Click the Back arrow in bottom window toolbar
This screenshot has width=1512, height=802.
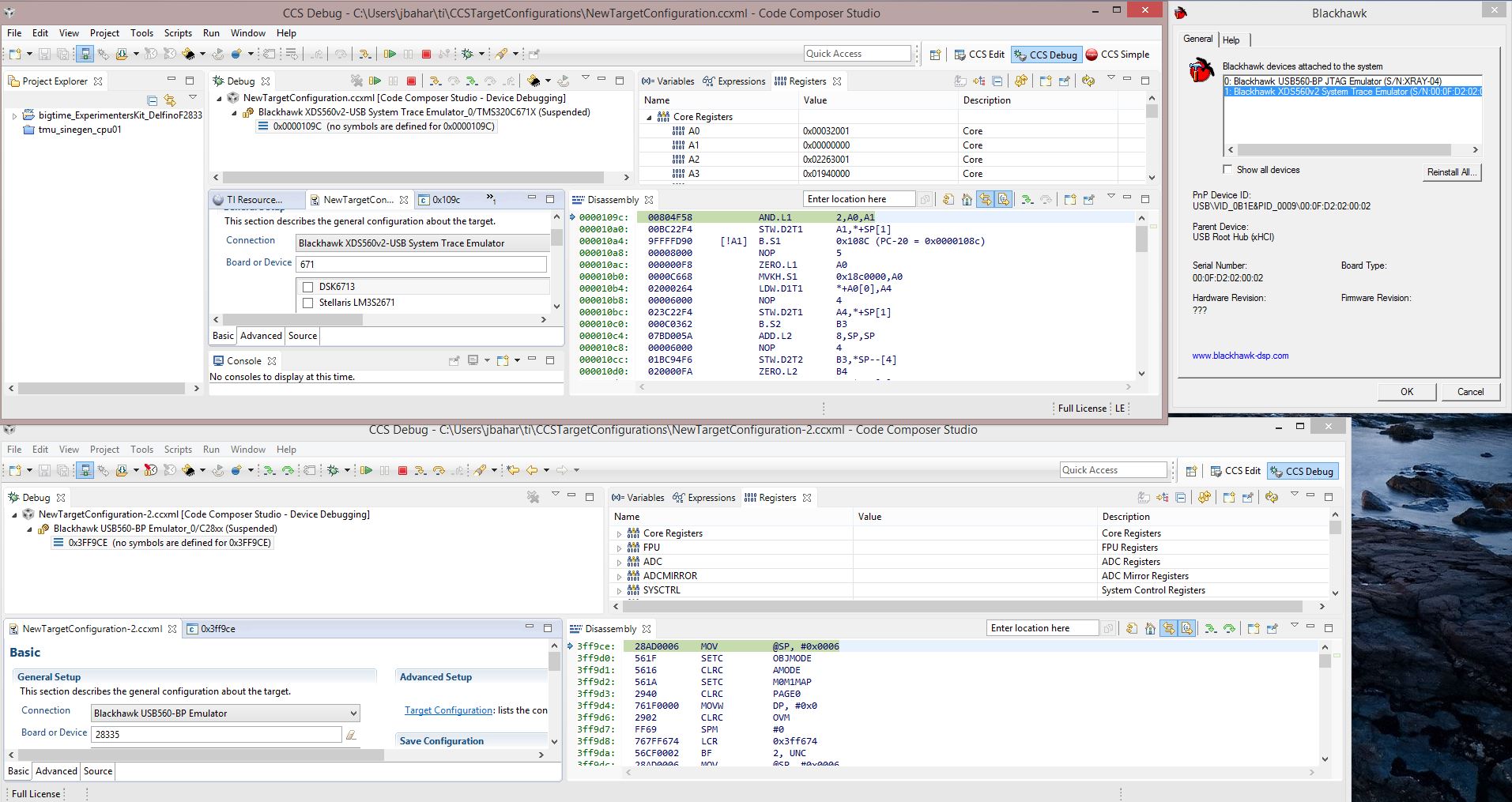click(x=532, y=470)
